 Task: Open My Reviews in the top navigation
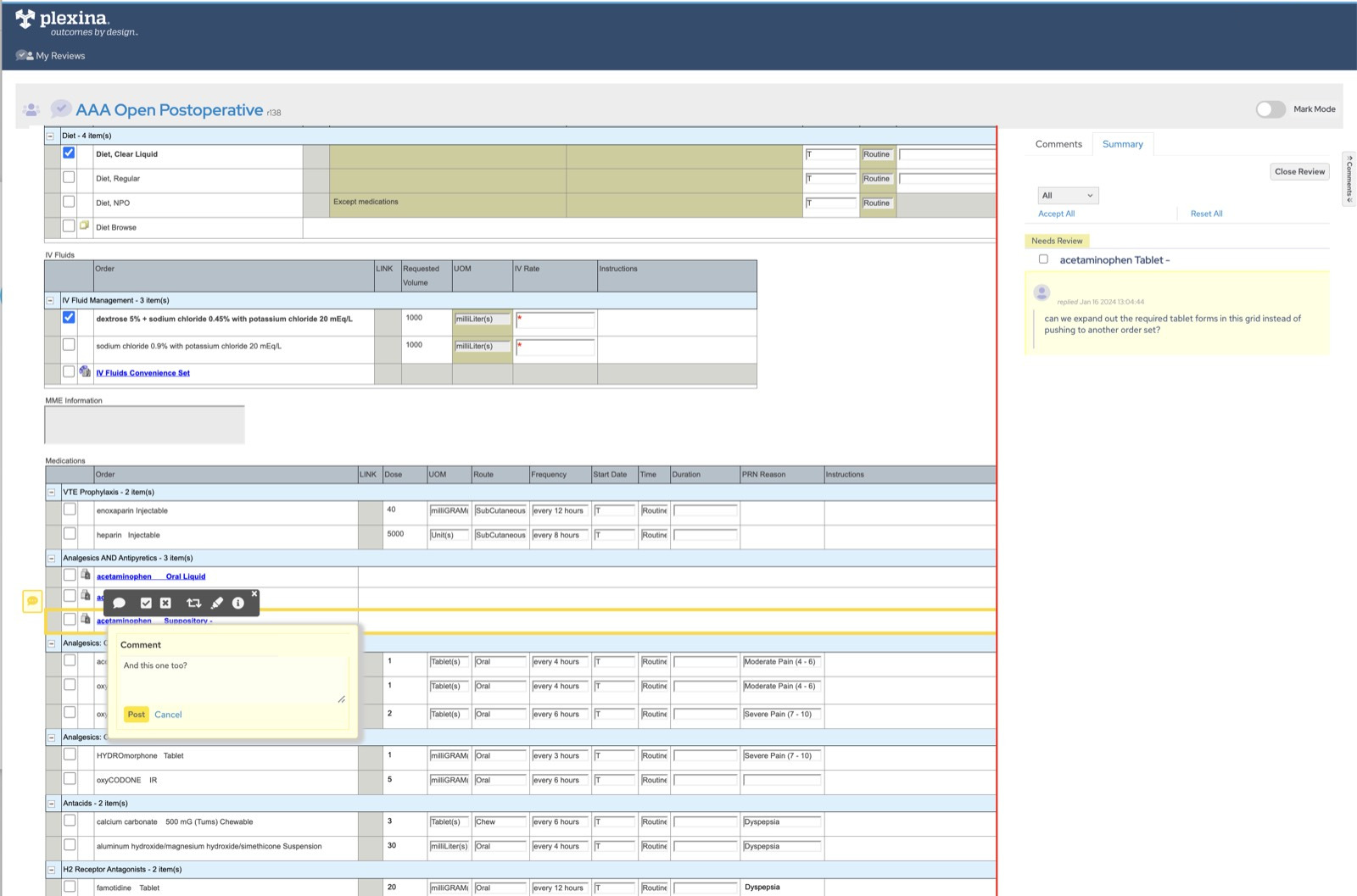pos(51,56)
